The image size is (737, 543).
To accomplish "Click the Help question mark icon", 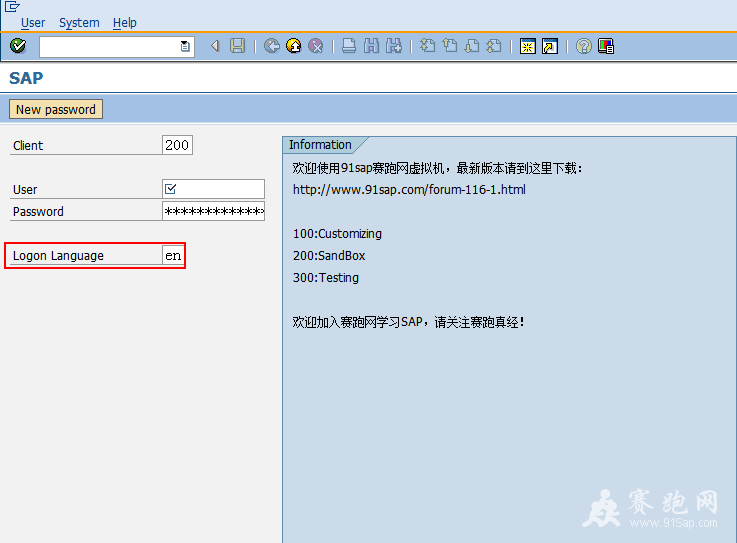I will point(584,46).
